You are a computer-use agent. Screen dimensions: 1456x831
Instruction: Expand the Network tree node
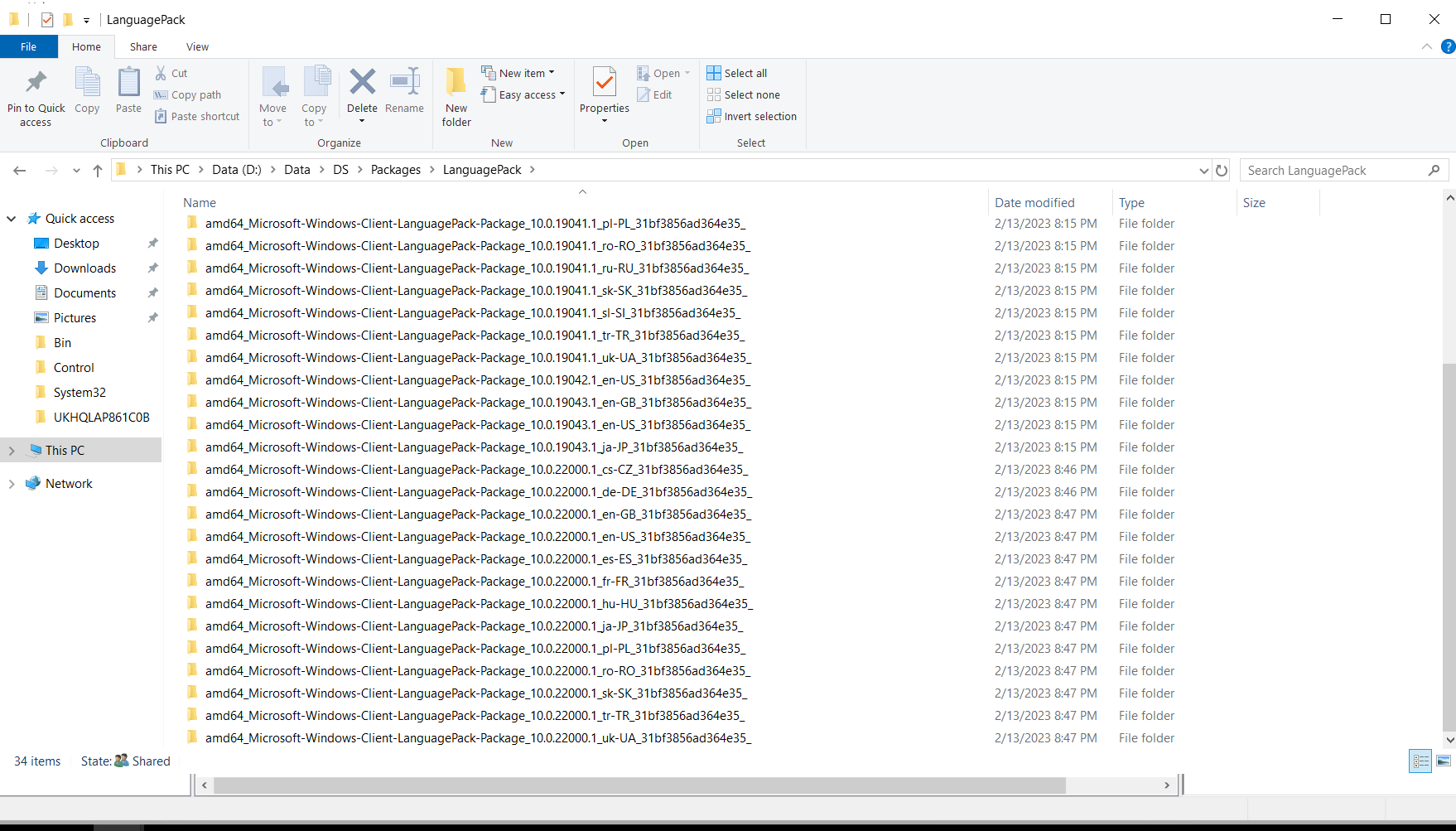coord(12,484)
